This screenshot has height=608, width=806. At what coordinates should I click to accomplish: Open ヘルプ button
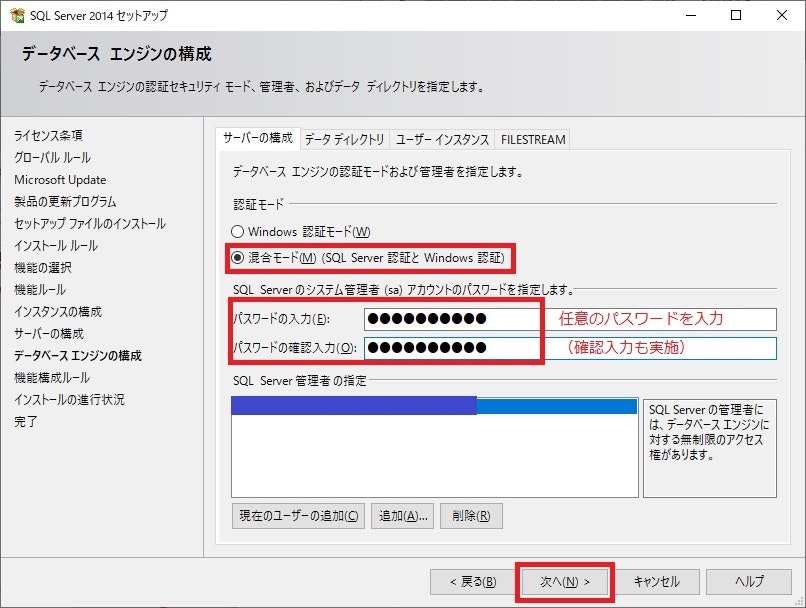pos(749,582)
